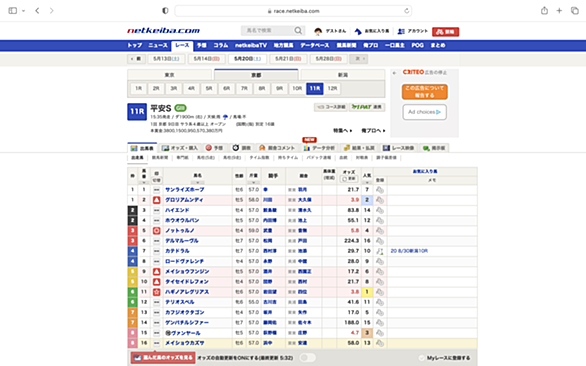Open the オッズ・購入 tab
This screenshot has height=366, width=586.
point(180,148)
